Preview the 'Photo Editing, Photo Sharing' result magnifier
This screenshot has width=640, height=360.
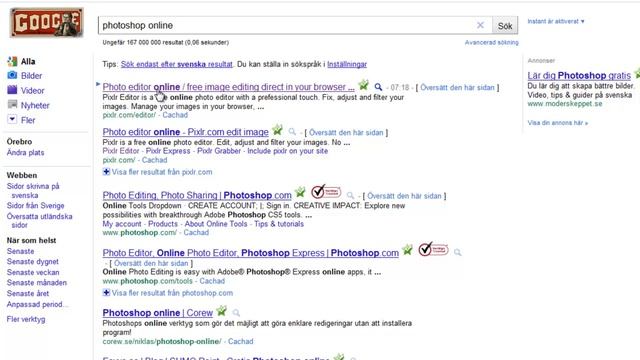[351, 196]
